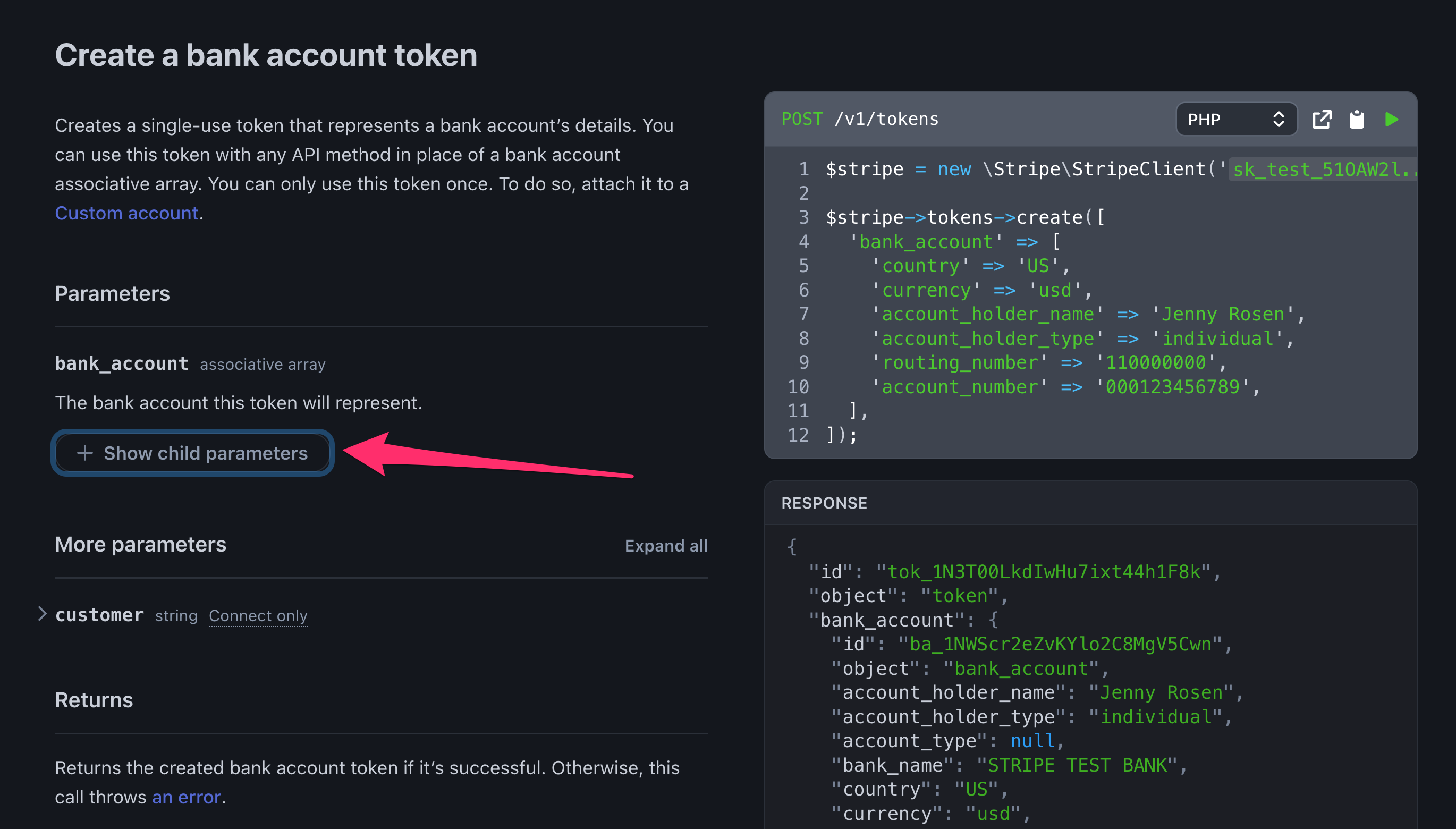Click the plus icon next to Show child parameters
Image resolution: width=1456 pixels, height=829 pixels.
84,453
